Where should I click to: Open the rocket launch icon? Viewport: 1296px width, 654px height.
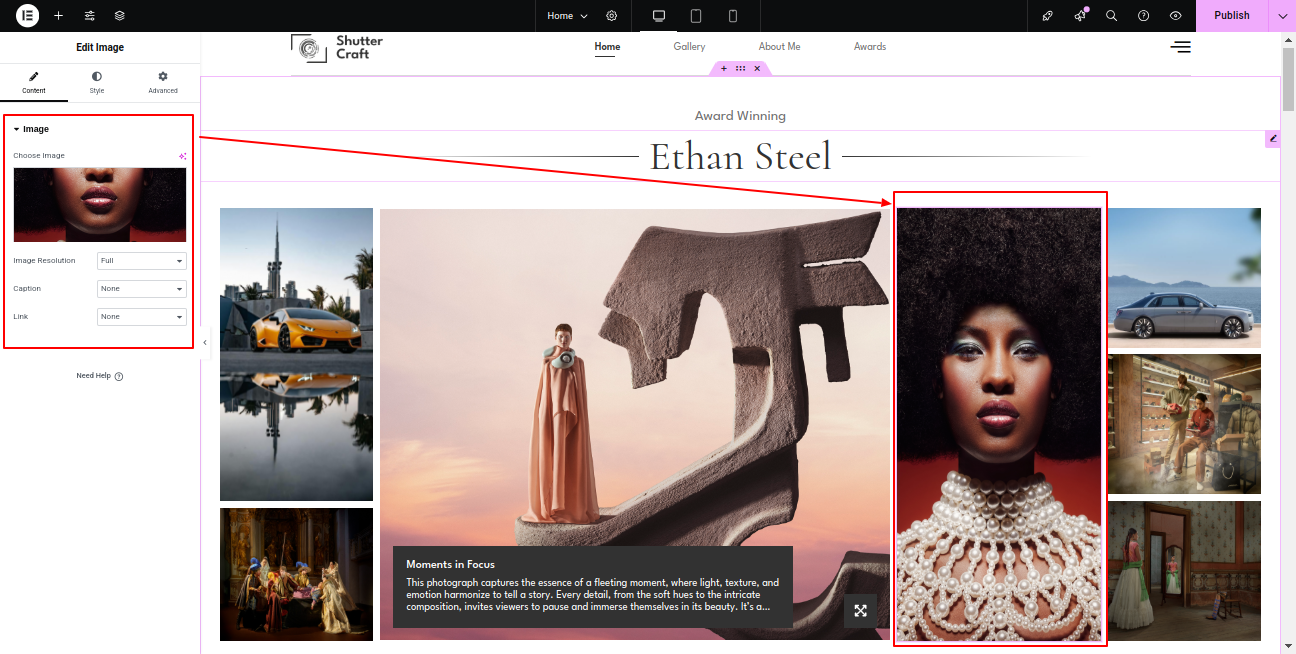tap(1047, 16)
